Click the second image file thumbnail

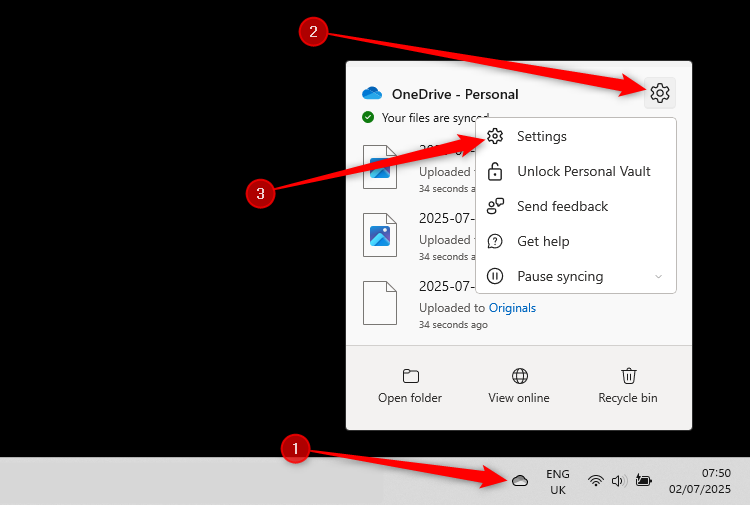380,234
